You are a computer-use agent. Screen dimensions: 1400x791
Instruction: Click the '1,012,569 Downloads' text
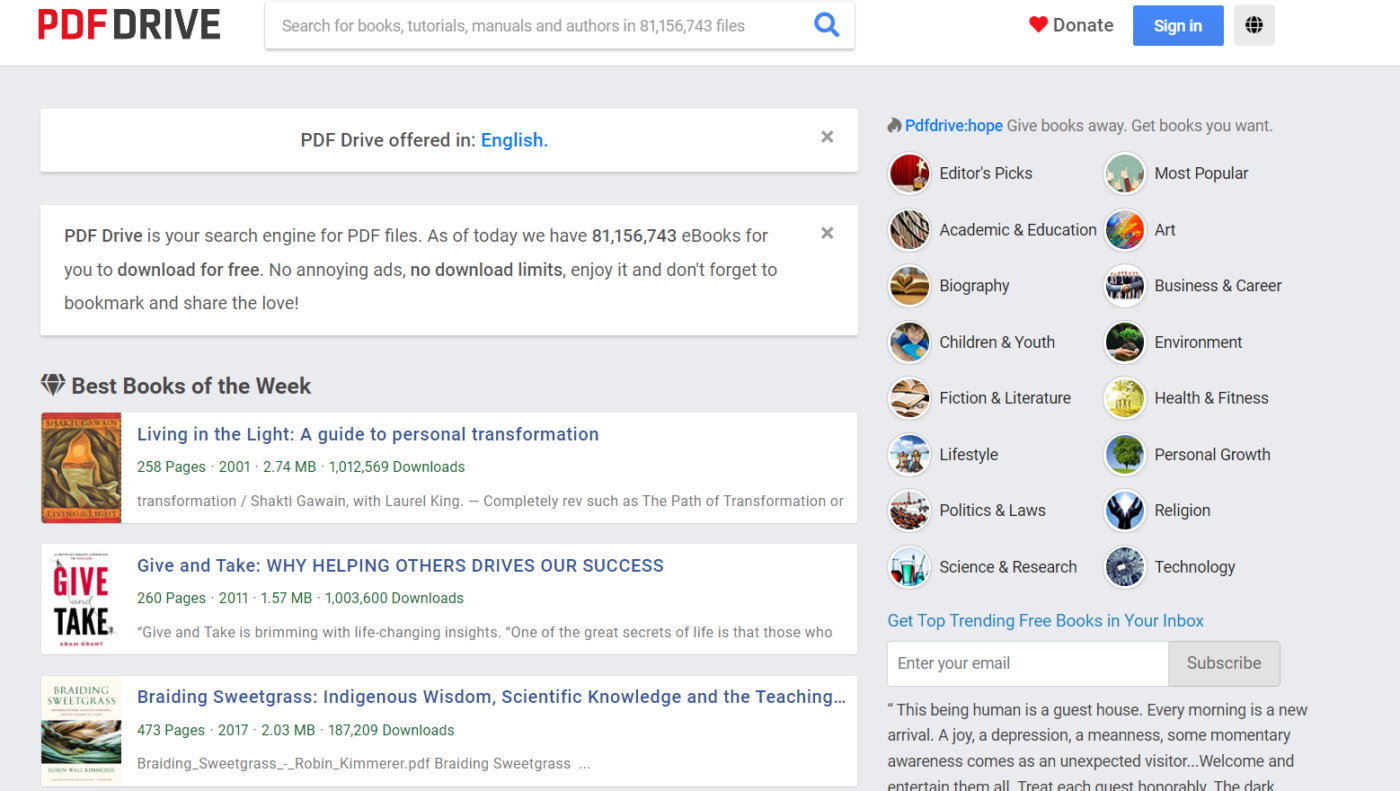pos(397,467)
